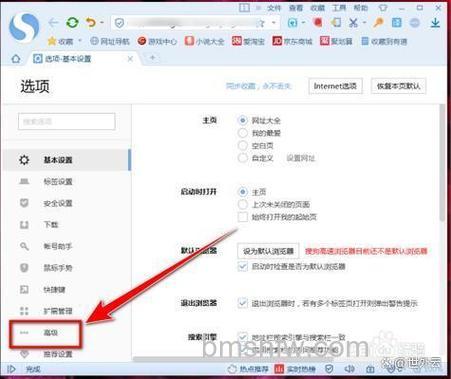Screen dimensions: 451x379
Task: Click 收藏 star in the bookmarks bar
Action: 60,41
